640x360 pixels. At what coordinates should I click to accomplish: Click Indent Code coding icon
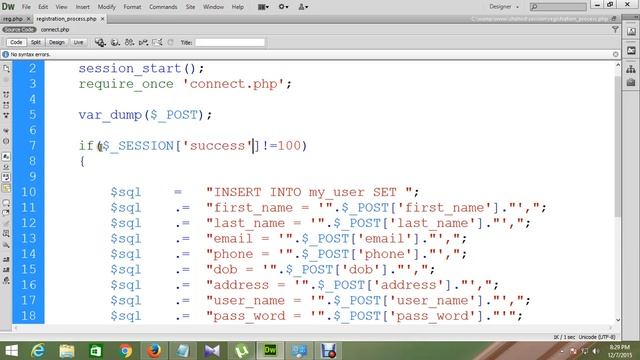pyautogui.click(x=6, y=259)
